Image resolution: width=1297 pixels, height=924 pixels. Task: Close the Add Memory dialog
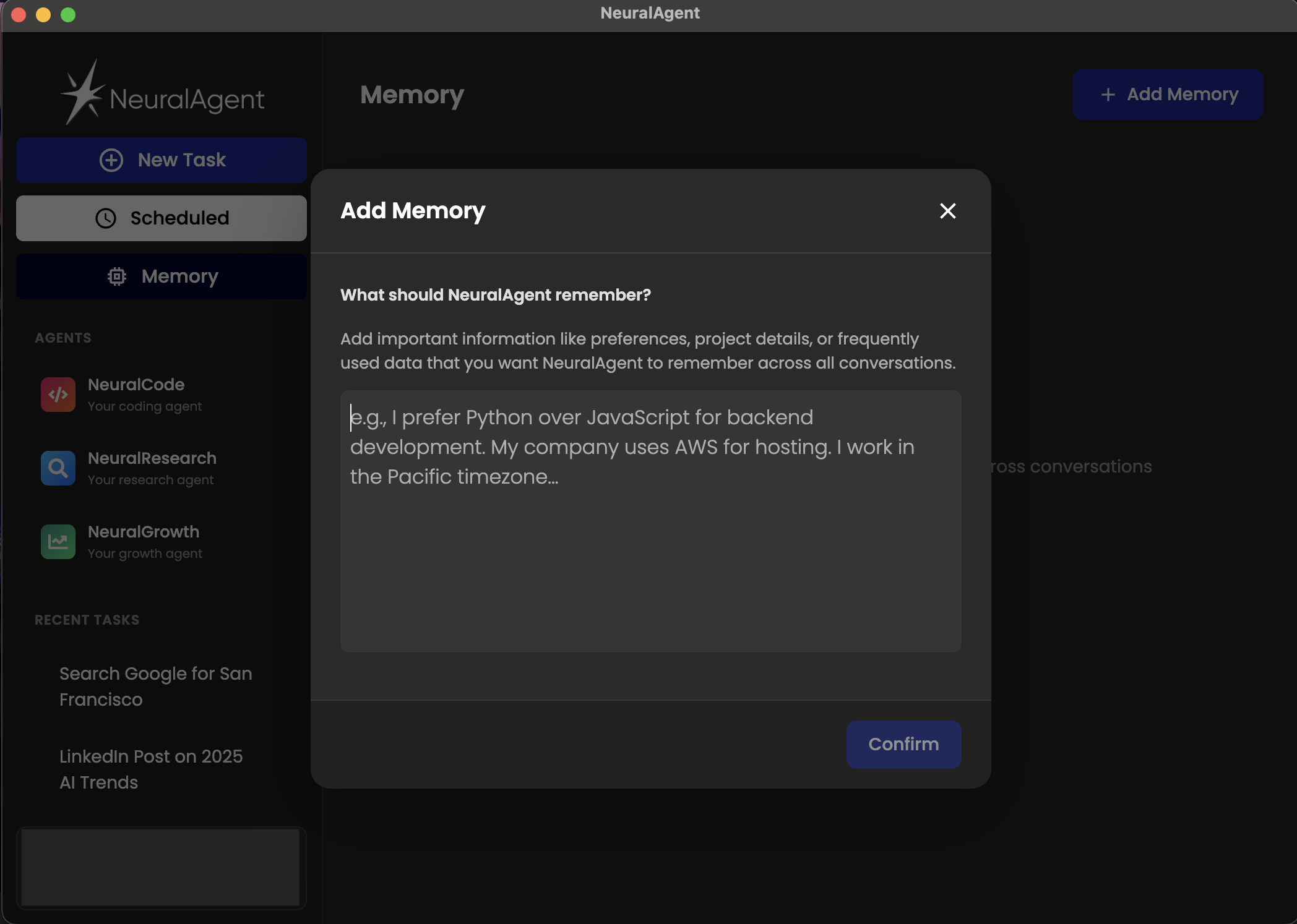coord(947,211)
